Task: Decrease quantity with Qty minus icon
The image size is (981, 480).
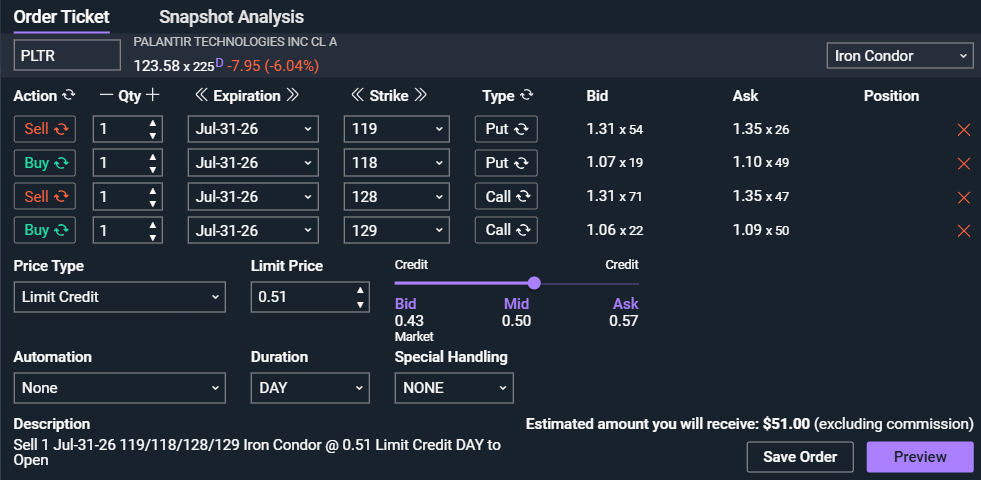Action: tap(107, 96)
